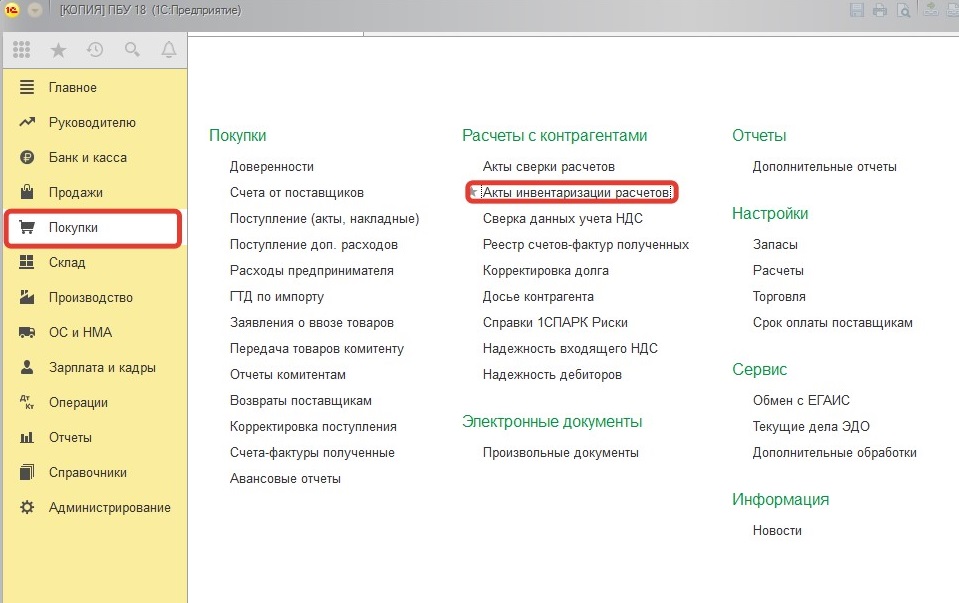Viewport: 959px width, 603px height.
Task: Go to the Зарплата и кадры section
Action: click(x=102, y=368)
